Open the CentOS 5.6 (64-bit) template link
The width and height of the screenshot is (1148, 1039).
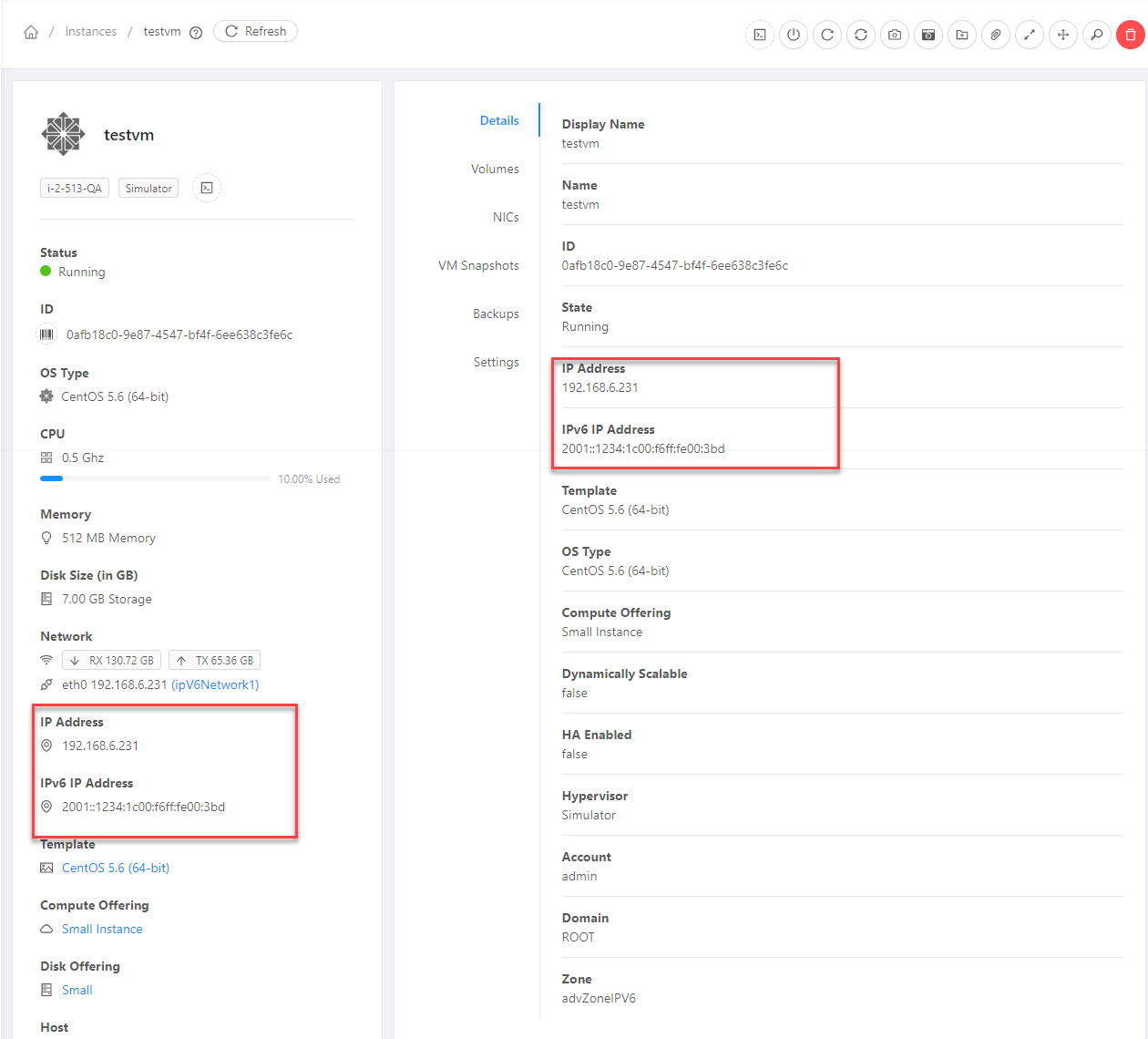(x=116, y=868)
